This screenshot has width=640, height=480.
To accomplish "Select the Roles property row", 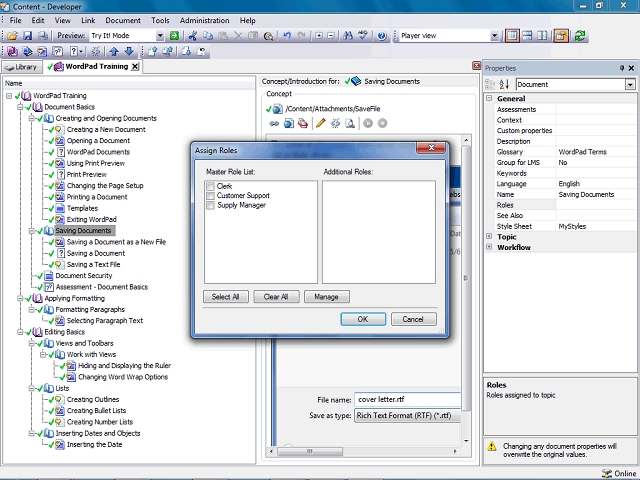I will click(565, 205).
